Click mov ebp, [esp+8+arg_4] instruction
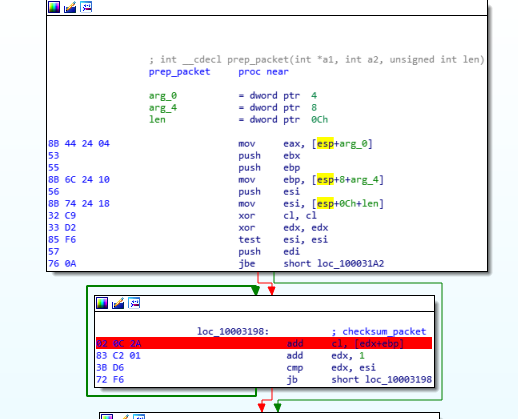 (x=311, y=180)
